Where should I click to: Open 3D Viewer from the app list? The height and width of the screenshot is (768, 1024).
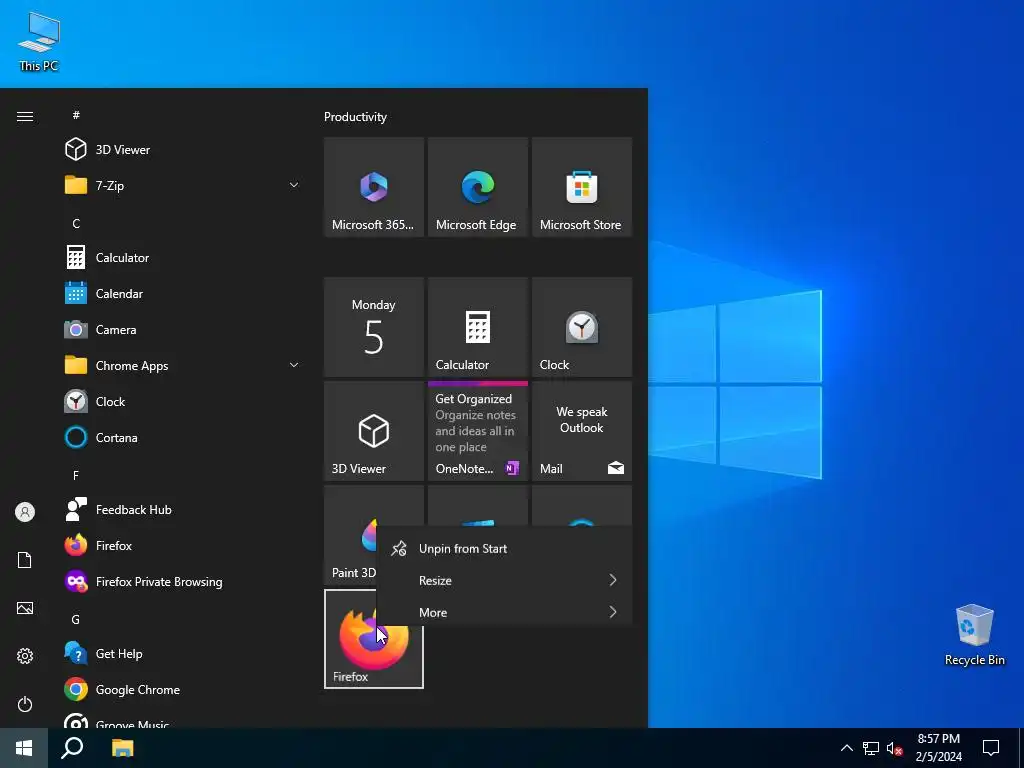click(182, 150)
